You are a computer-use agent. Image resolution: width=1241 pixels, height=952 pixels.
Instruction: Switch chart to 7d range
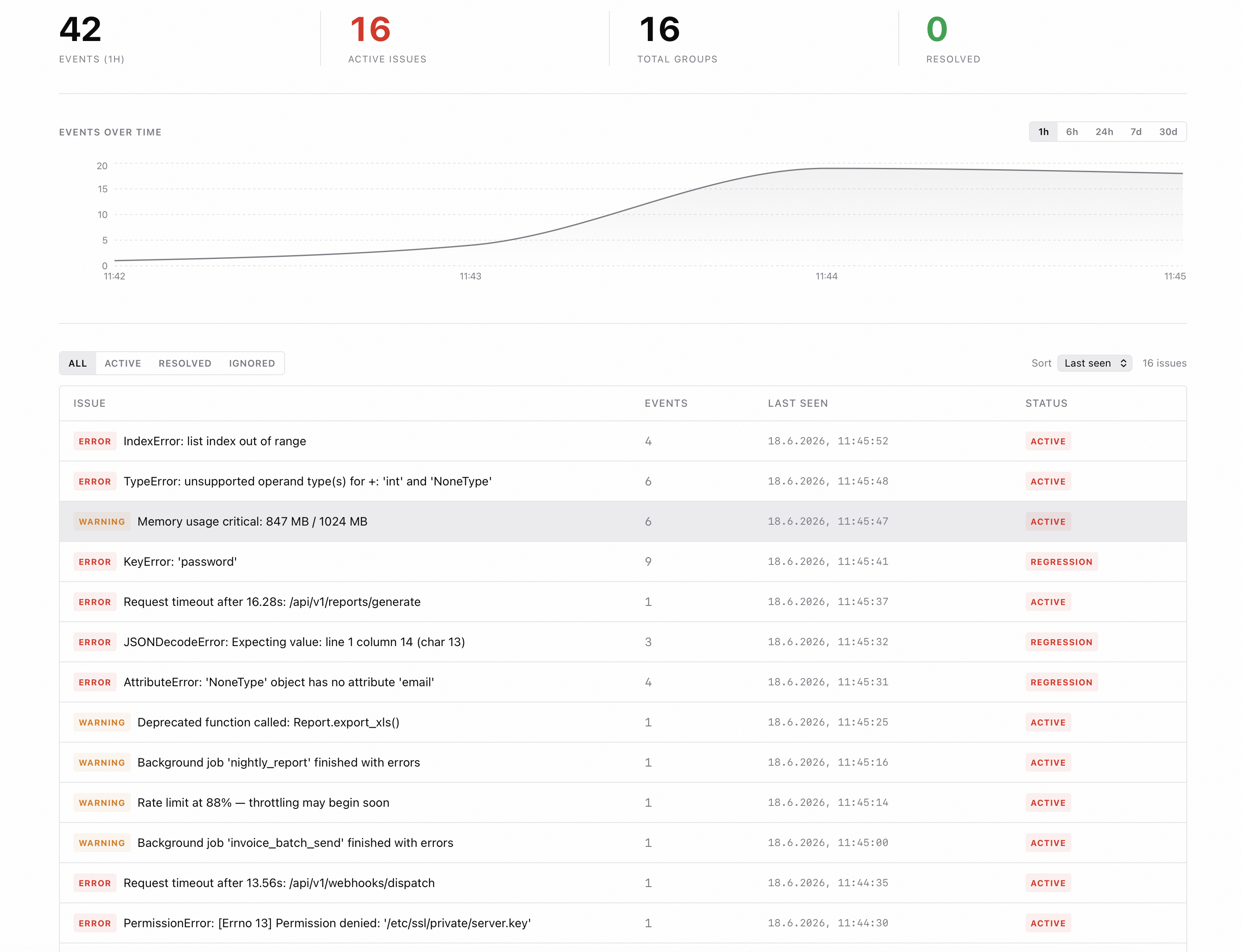(x=1135, y=132)
